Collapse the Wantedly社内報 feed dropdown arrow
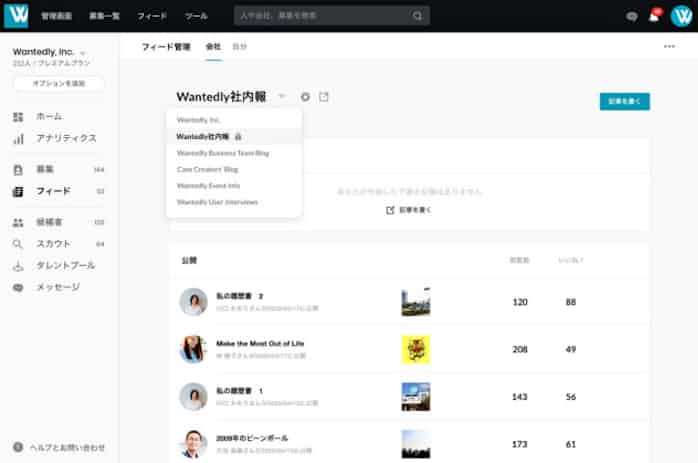The image size is (698, 463). tap(282, 97)
